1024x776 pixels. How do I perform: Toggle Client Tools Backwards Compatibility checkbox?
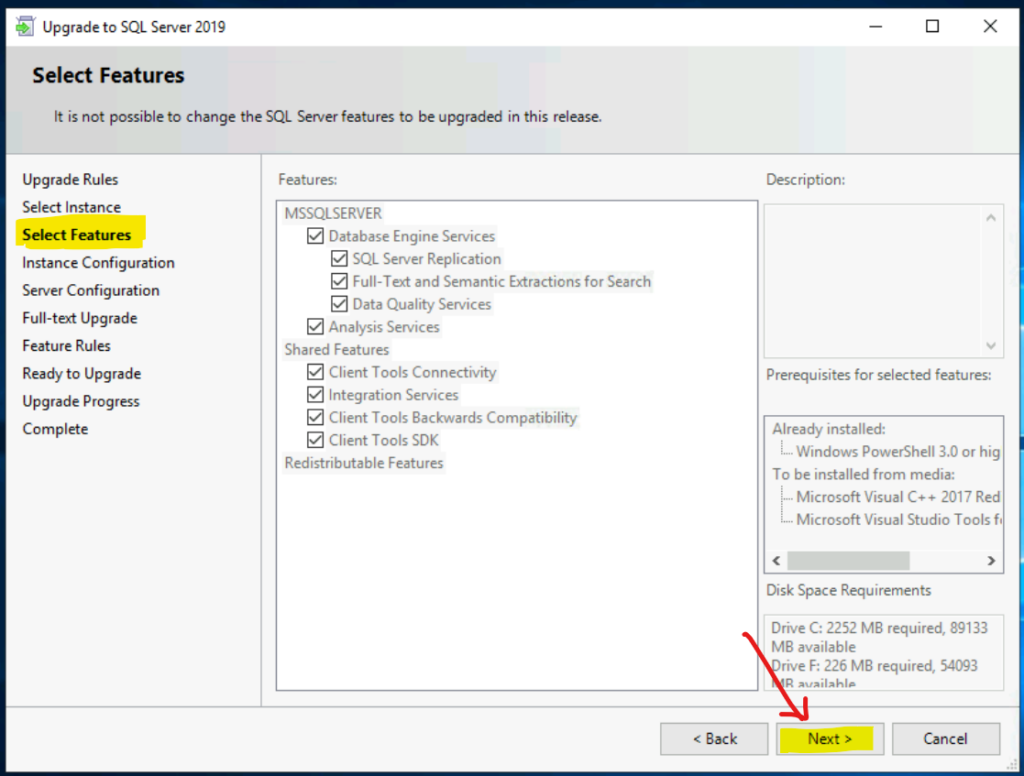click(x=315, y=417)
